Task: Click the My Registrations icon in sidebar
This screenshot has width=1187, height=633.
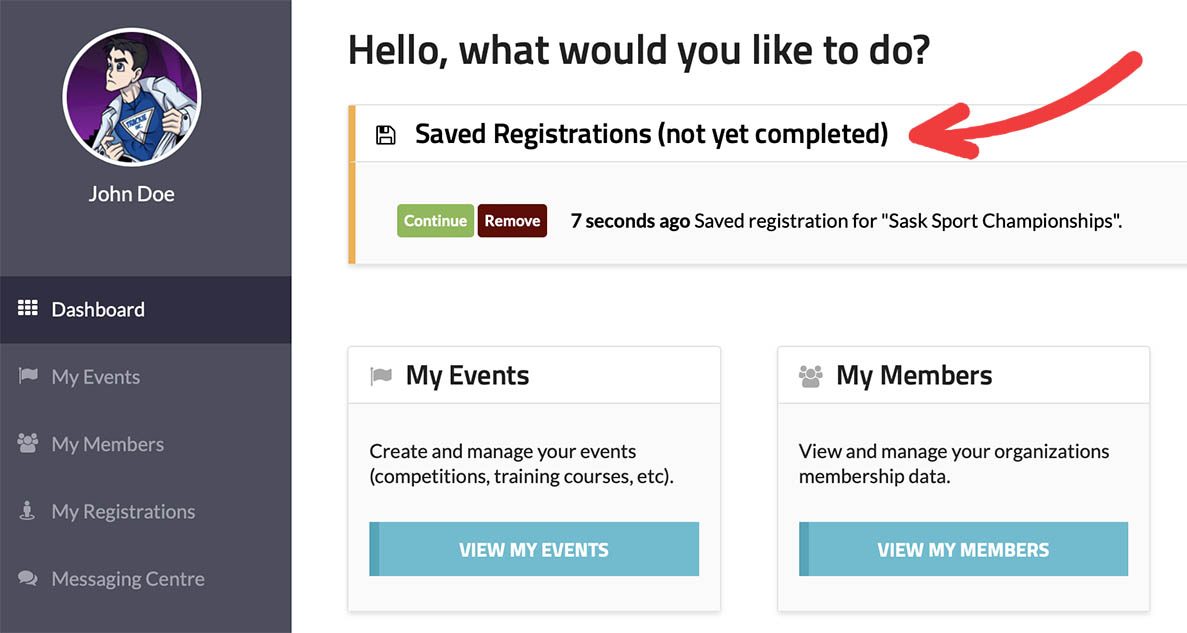Action: (x=28, y=511)
